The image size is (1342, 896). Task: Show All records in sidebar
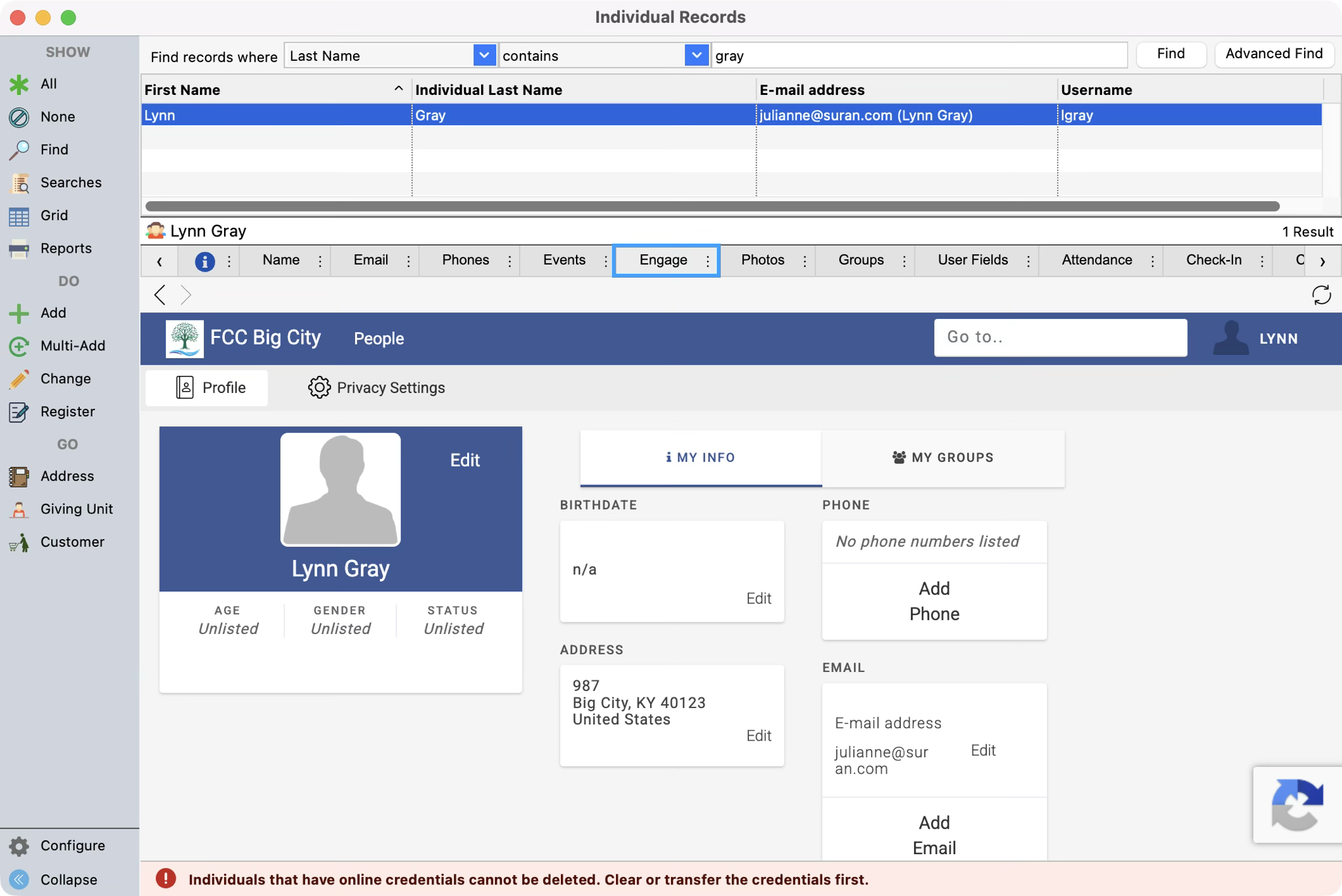click(x=48, y=84)
